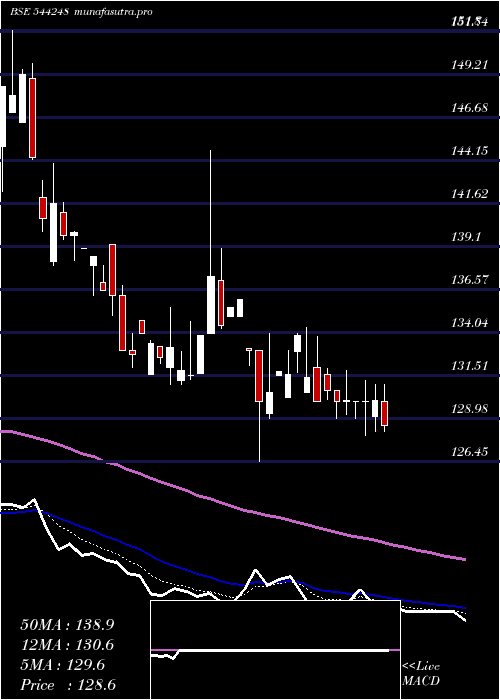The height and width of the screenshot is (700, 500).
Task: Click the 5MA : 129.6 readout
Action: point(63,665)
